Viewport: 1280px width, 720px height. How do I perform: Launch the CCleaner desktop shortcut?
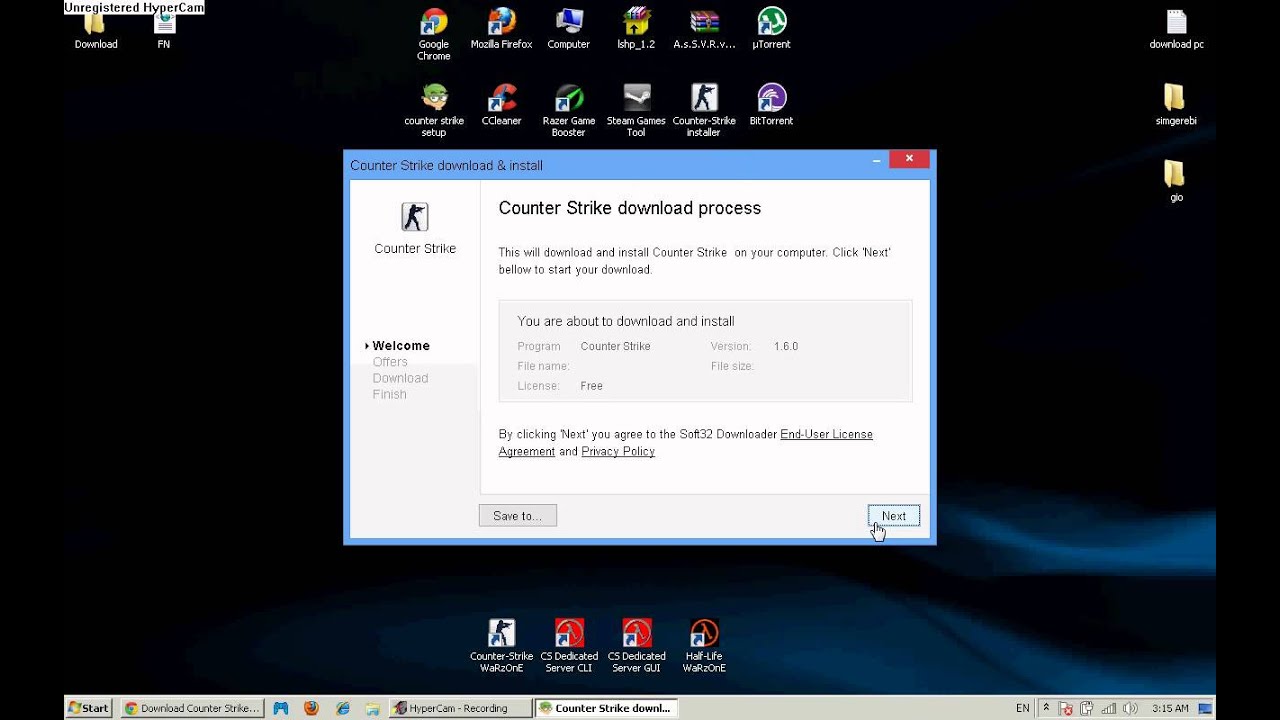point(501,104)
